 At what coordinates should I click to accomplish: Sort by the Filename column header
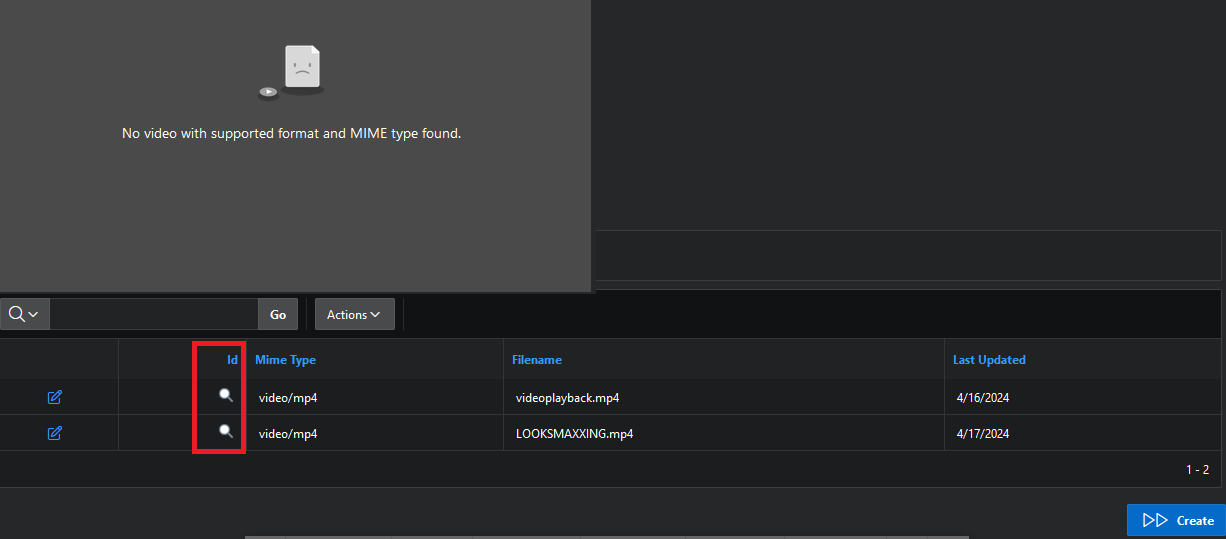click(x=537, y=360)
